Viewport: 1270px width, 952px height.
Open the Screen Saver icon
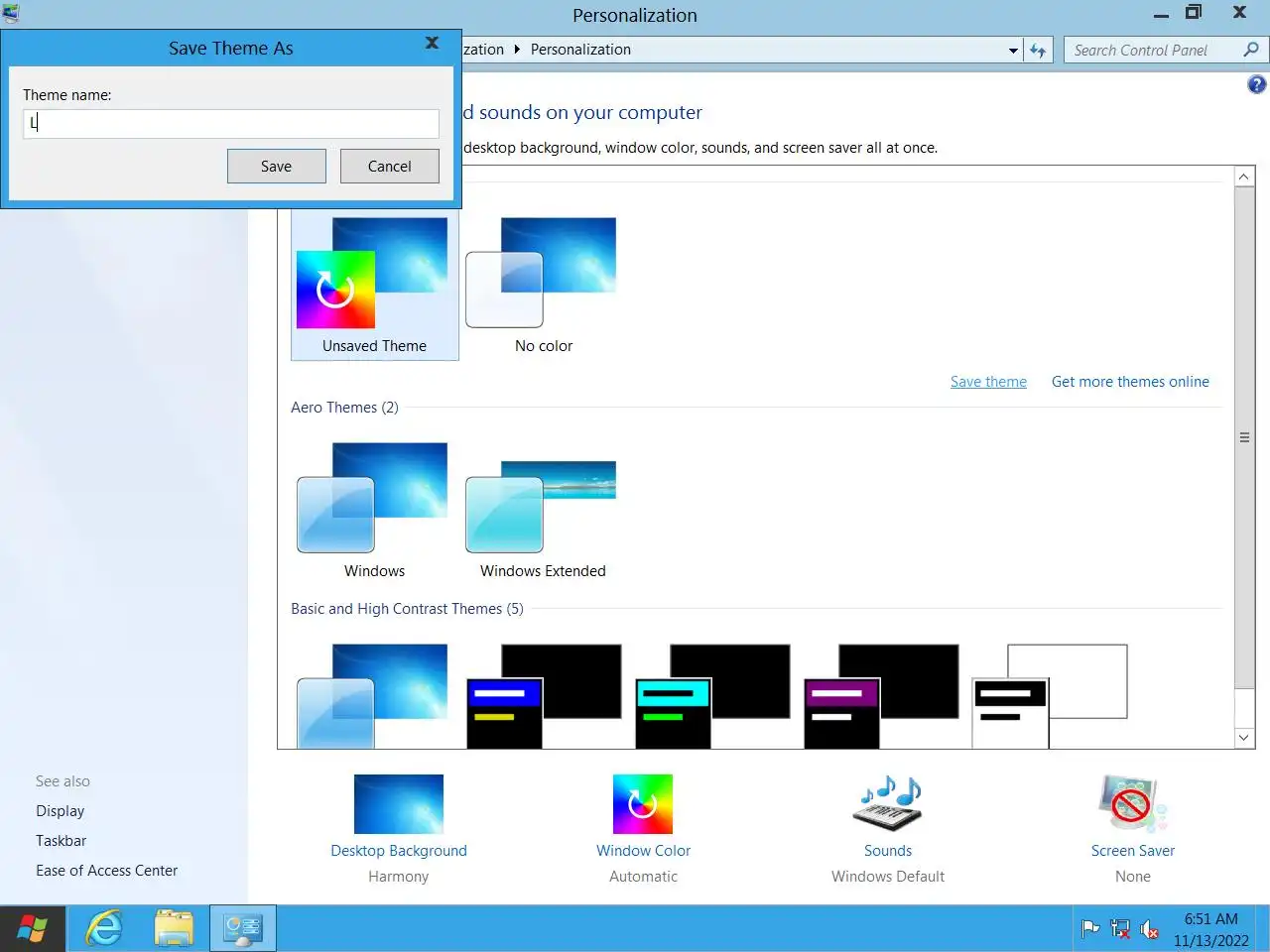pyautogui.click(x=1132, y=804)
